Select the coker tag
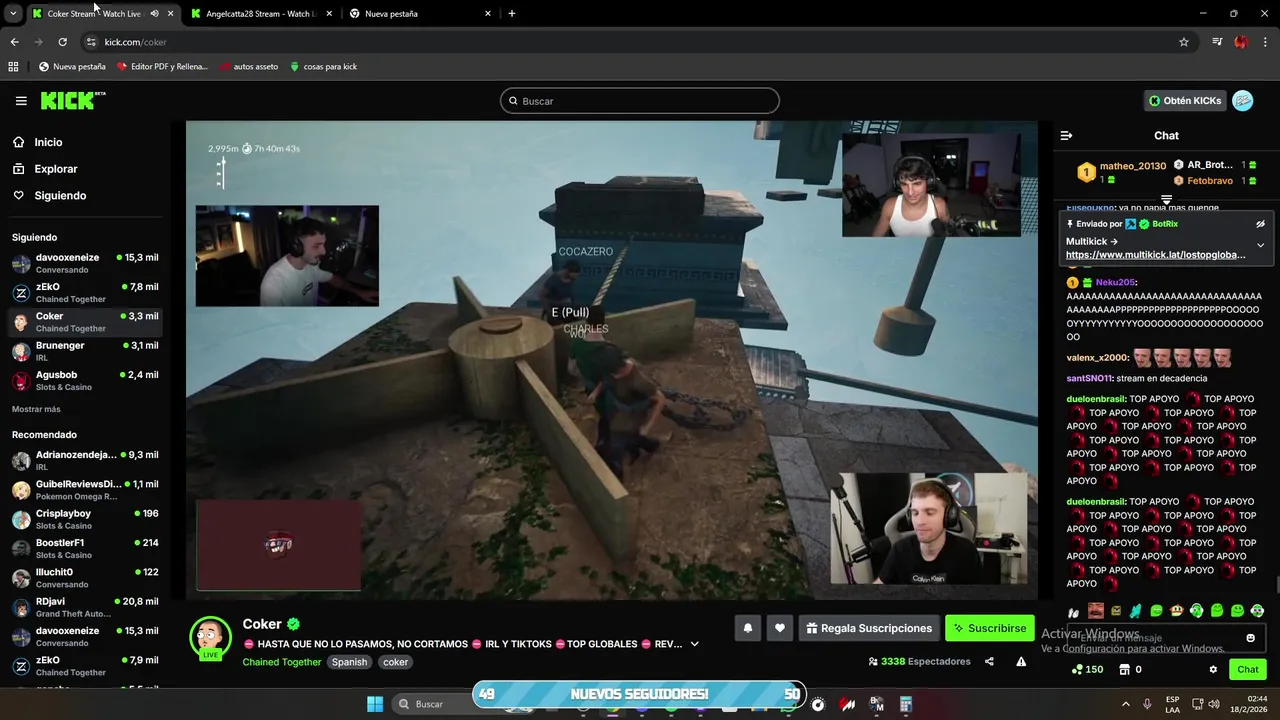1280x720 pixels. [x=396, y=662]
